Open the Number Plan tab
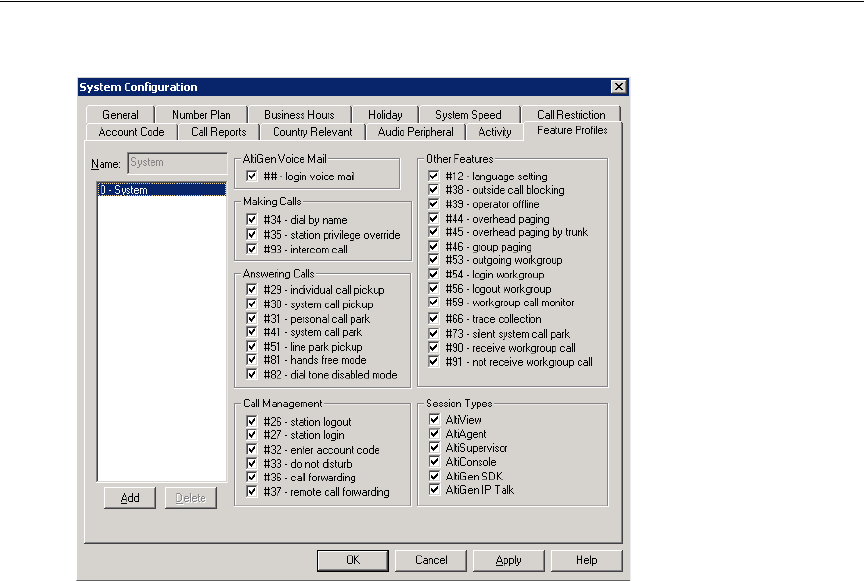The width and height of the screenshot is (864, 581). pyautogui.click(x=201, y=115)
